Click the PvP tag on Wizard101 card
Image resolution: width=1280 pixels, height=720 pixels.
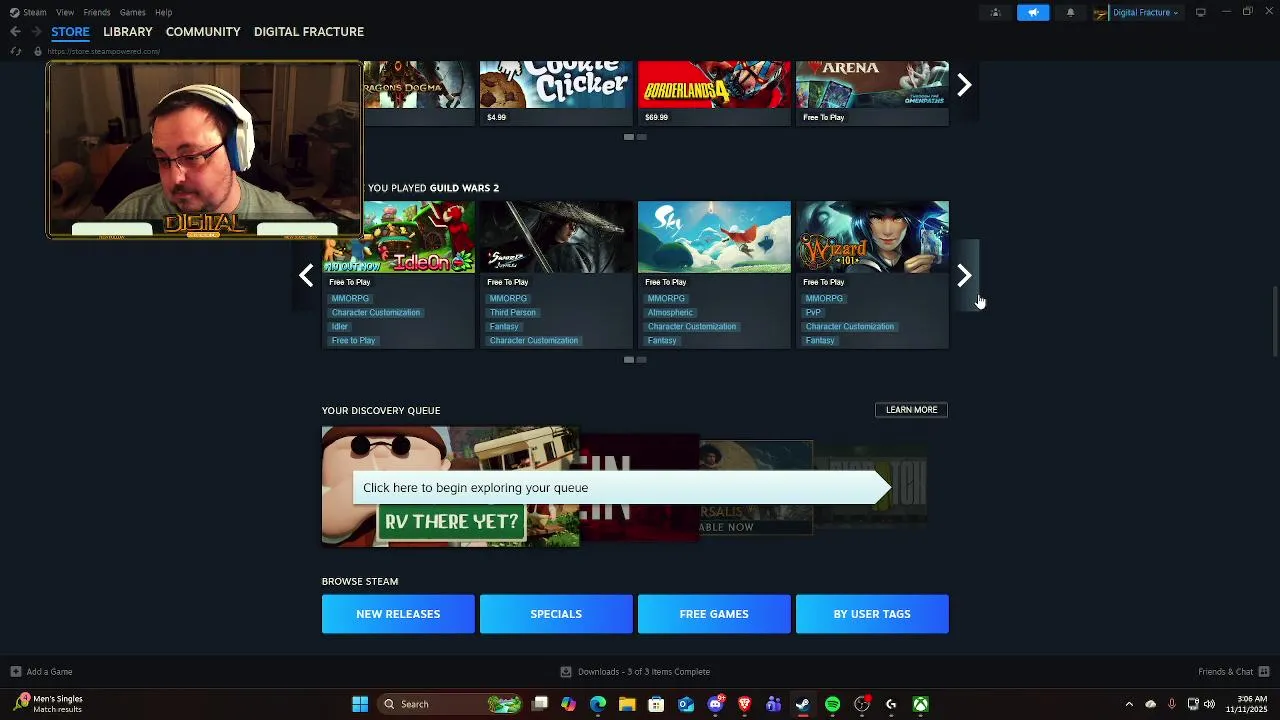[x=813, y=313]
